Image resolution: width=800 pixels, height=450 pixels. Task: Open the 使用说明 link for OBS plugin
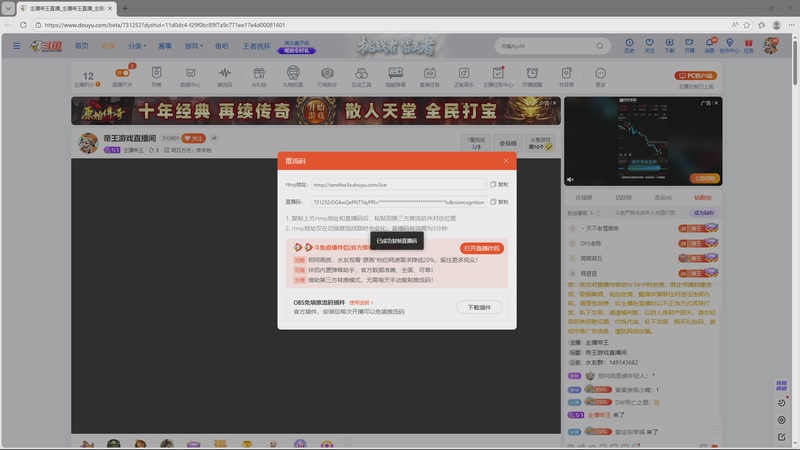pyautogui.click(x=361, y=303)
